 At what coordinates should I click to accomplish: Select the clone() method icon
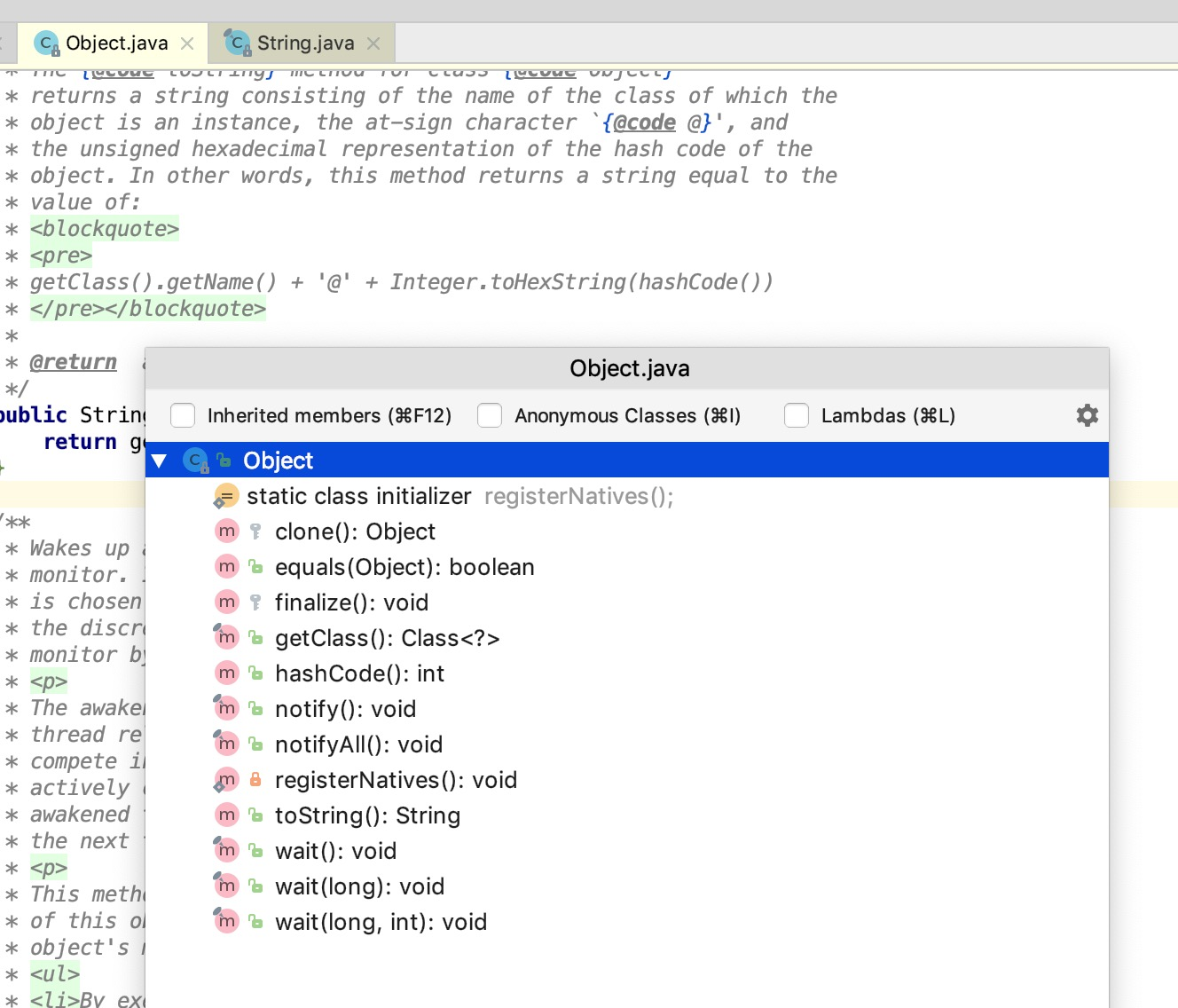click(x=227, y=531)
